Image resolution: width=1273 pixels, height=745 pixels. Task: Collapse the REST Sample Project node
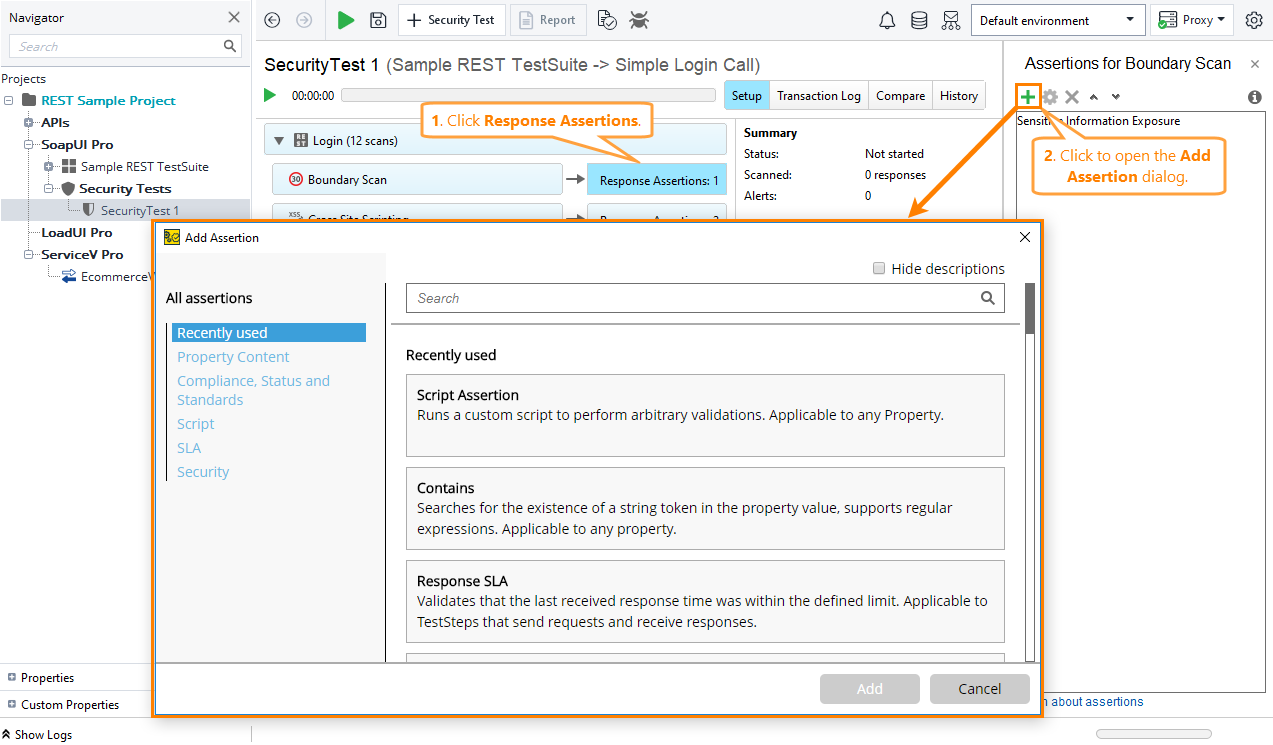pos(9,100)
